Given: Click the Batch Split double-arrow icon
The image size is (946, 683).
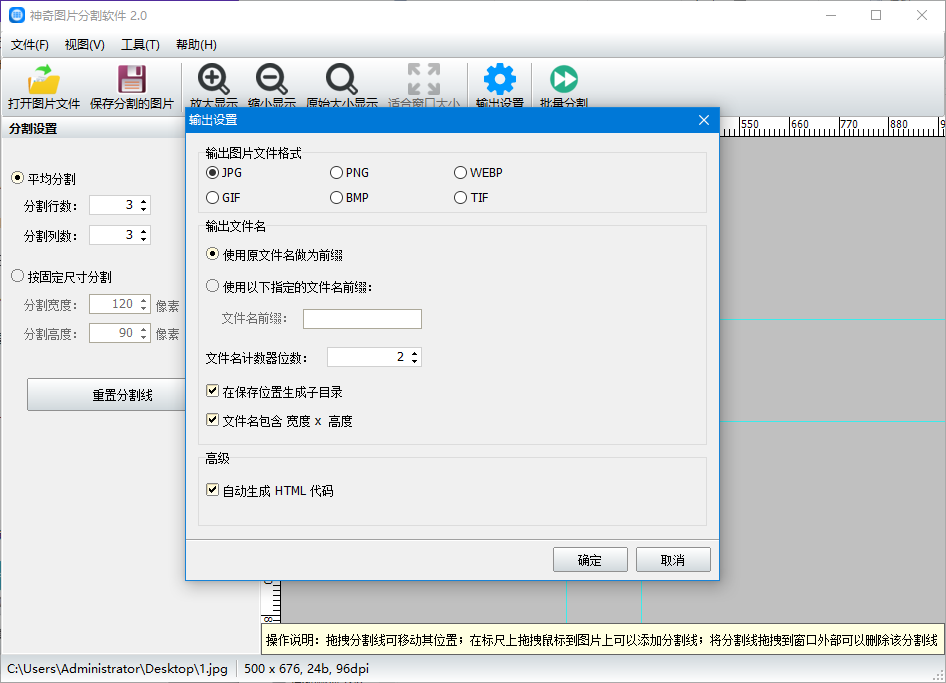Looking at the screenshot, I should pos(563,79).
